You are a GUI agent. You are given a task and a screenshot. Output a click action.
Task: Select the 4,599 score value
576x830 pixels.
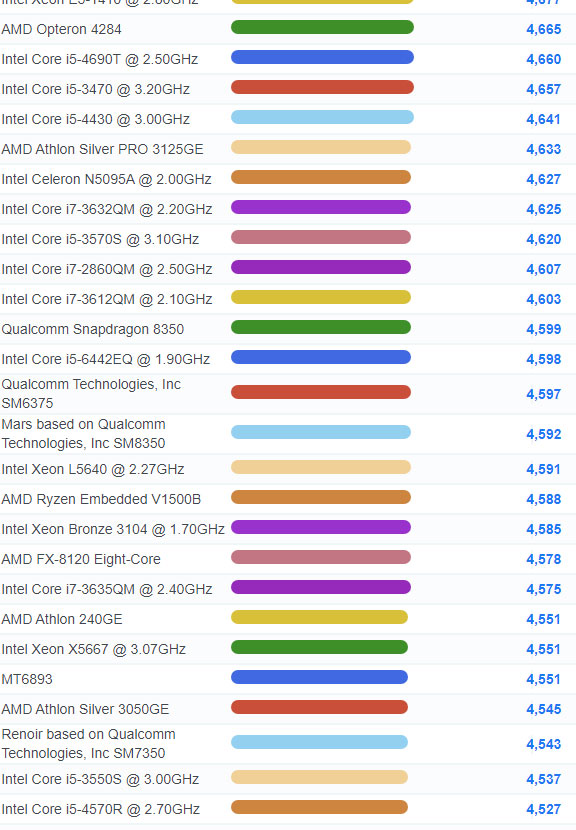[544, 329]
